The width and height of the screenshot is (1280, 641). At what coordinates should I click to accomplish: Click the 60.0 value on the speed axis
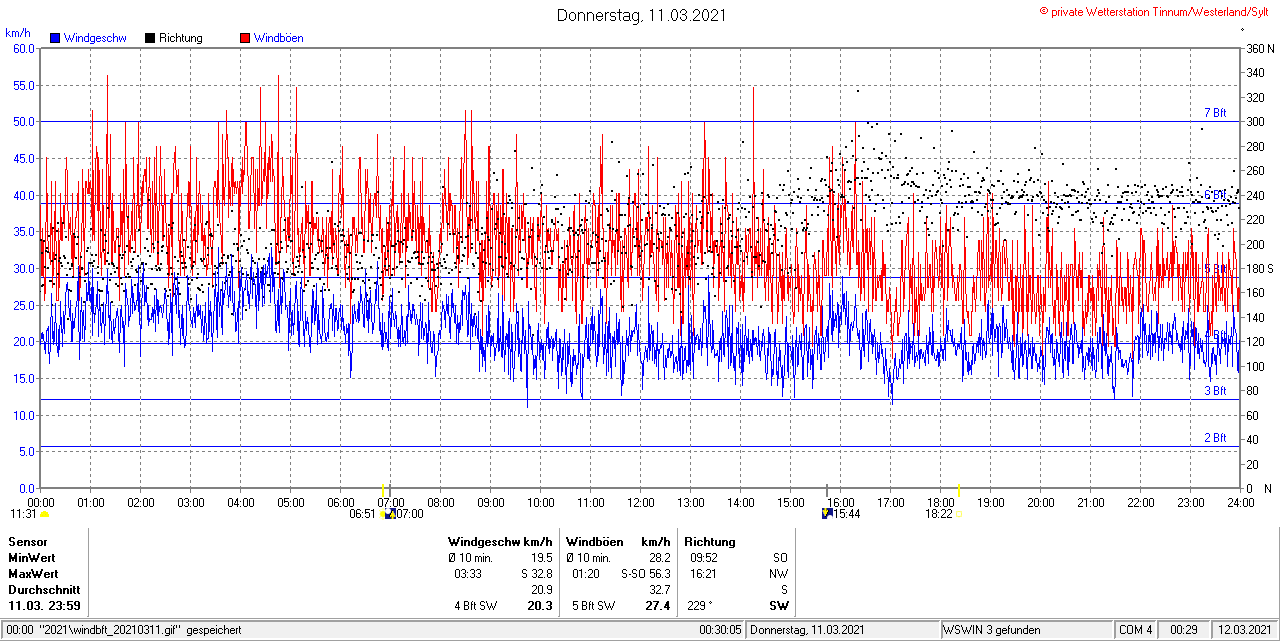click(x=24, y=48)
